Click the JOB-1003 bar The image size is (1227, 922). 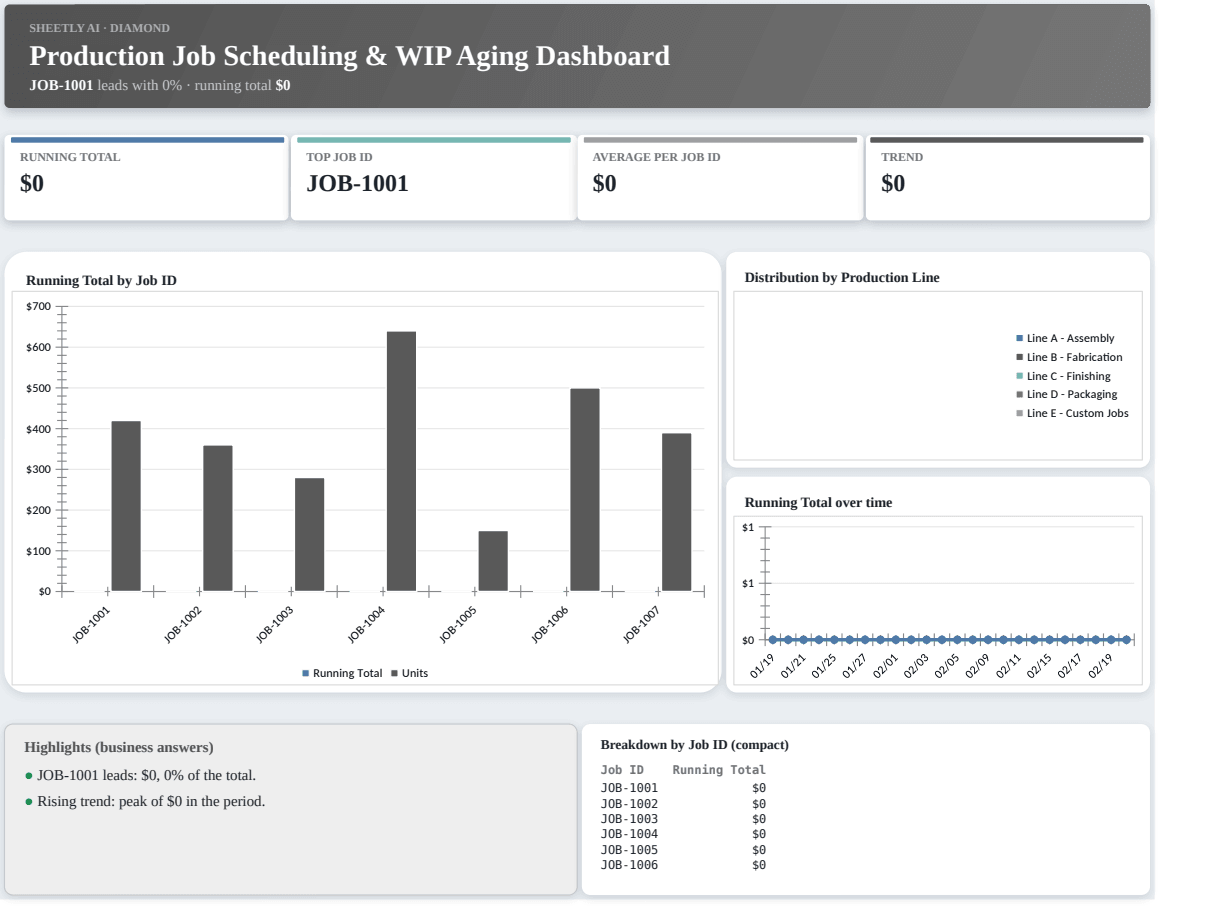click(309, 534)
